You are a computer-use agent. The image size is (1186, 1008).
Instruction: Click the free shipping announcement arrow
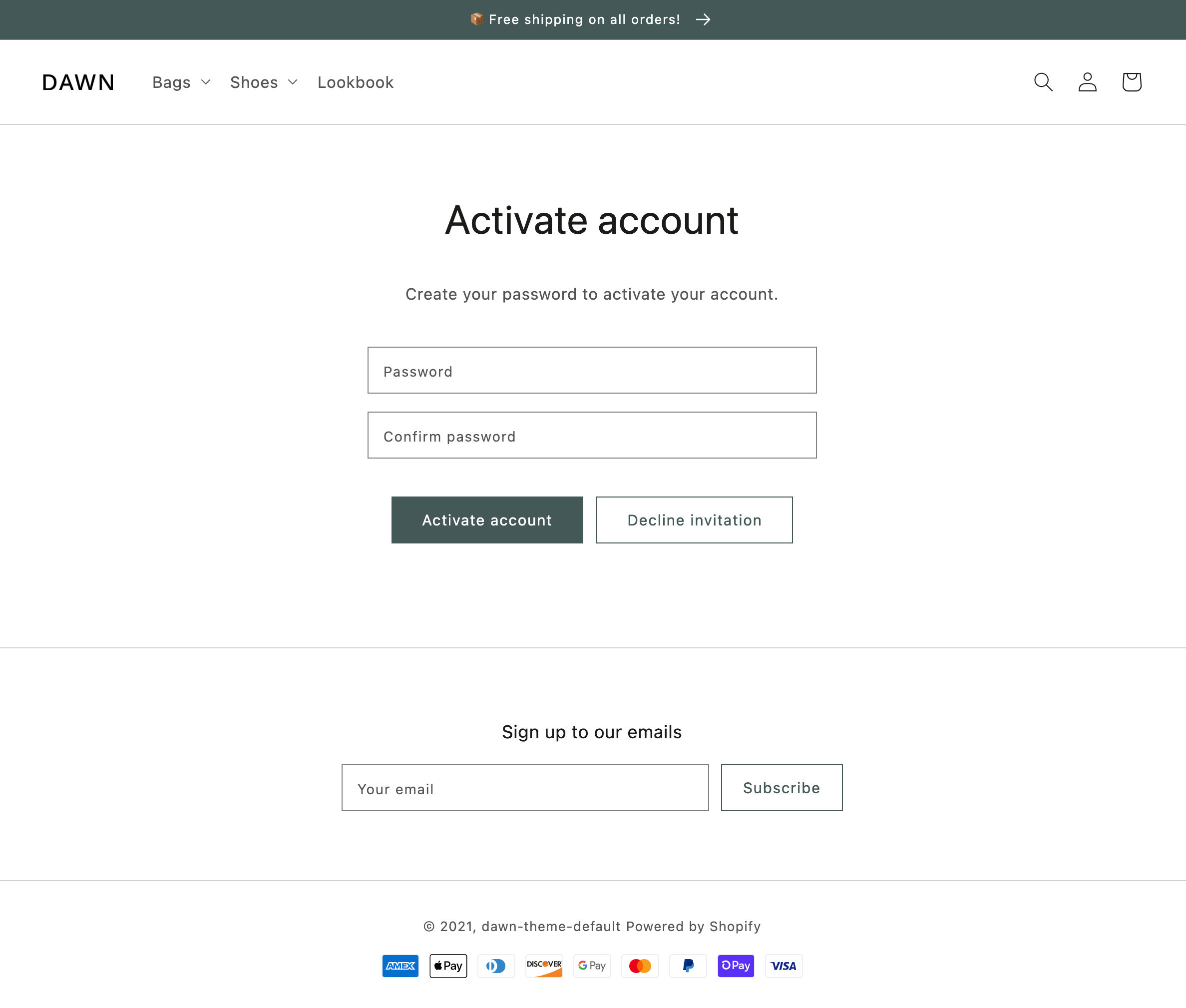coord(703,19)
